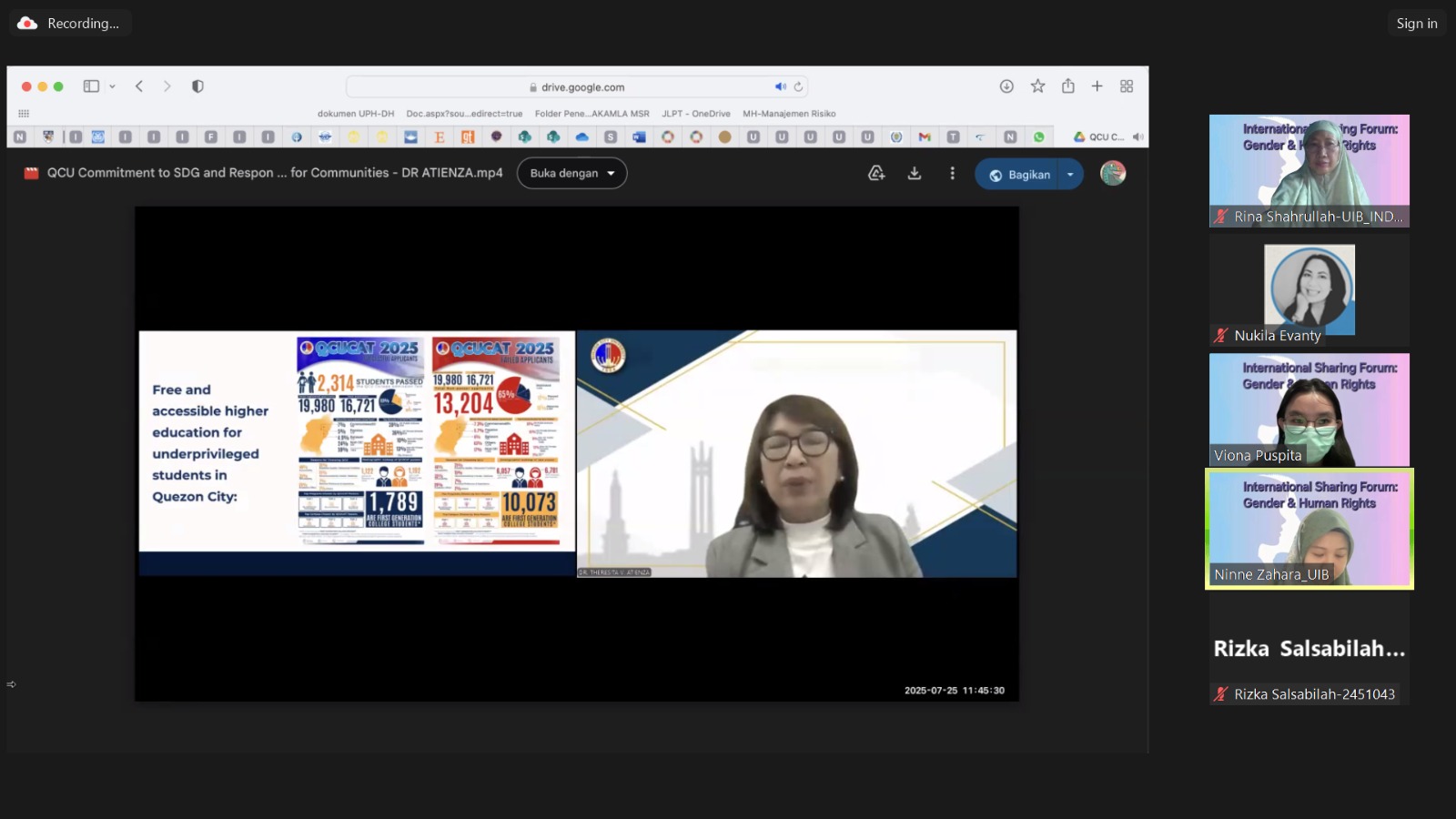The image size is (1456, 819).
Task: Click the privacy shield icon
Action: [197, 86]
